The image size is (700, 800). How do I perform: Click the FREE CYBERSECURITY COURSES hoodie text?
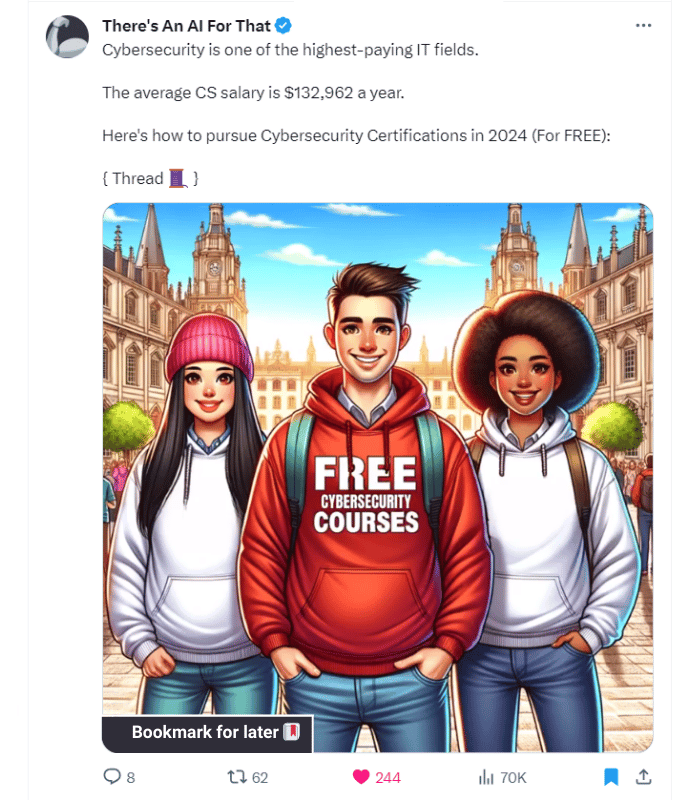point(366,495)
